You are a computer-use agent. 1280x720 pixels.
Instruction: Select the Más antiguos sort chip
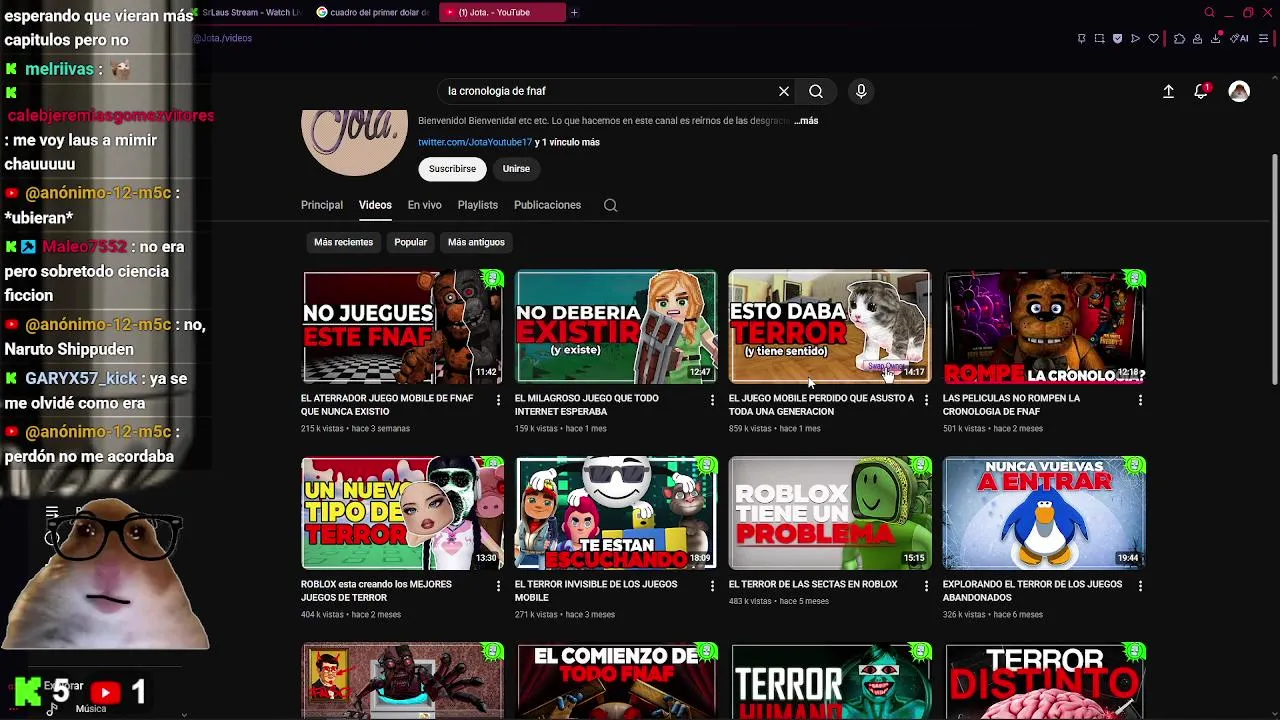(476, 242)
